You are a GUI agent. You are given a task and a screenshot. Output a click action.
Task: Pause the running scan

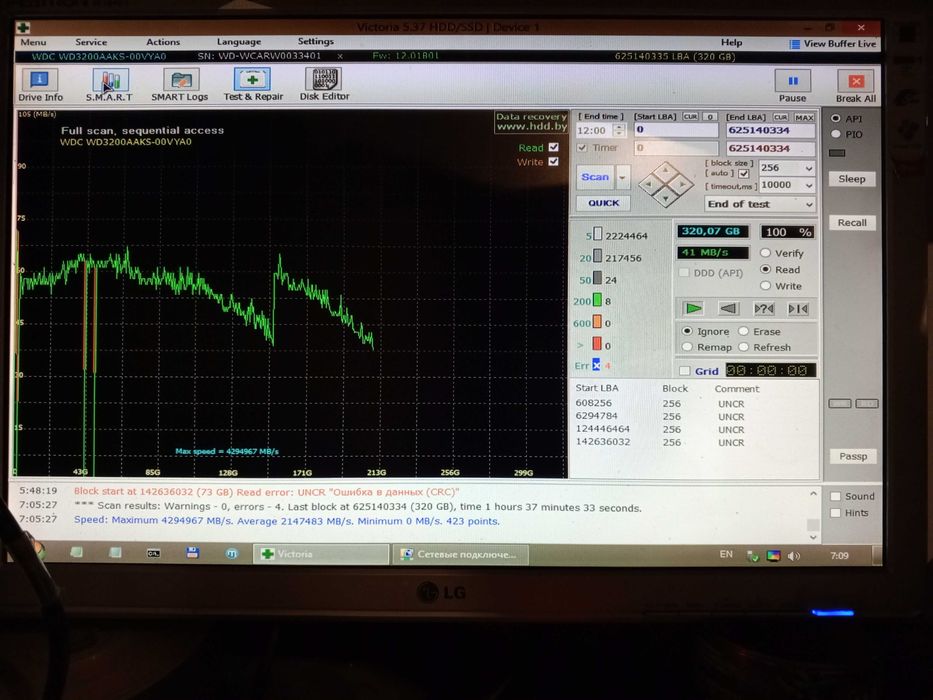click(793, 86)
